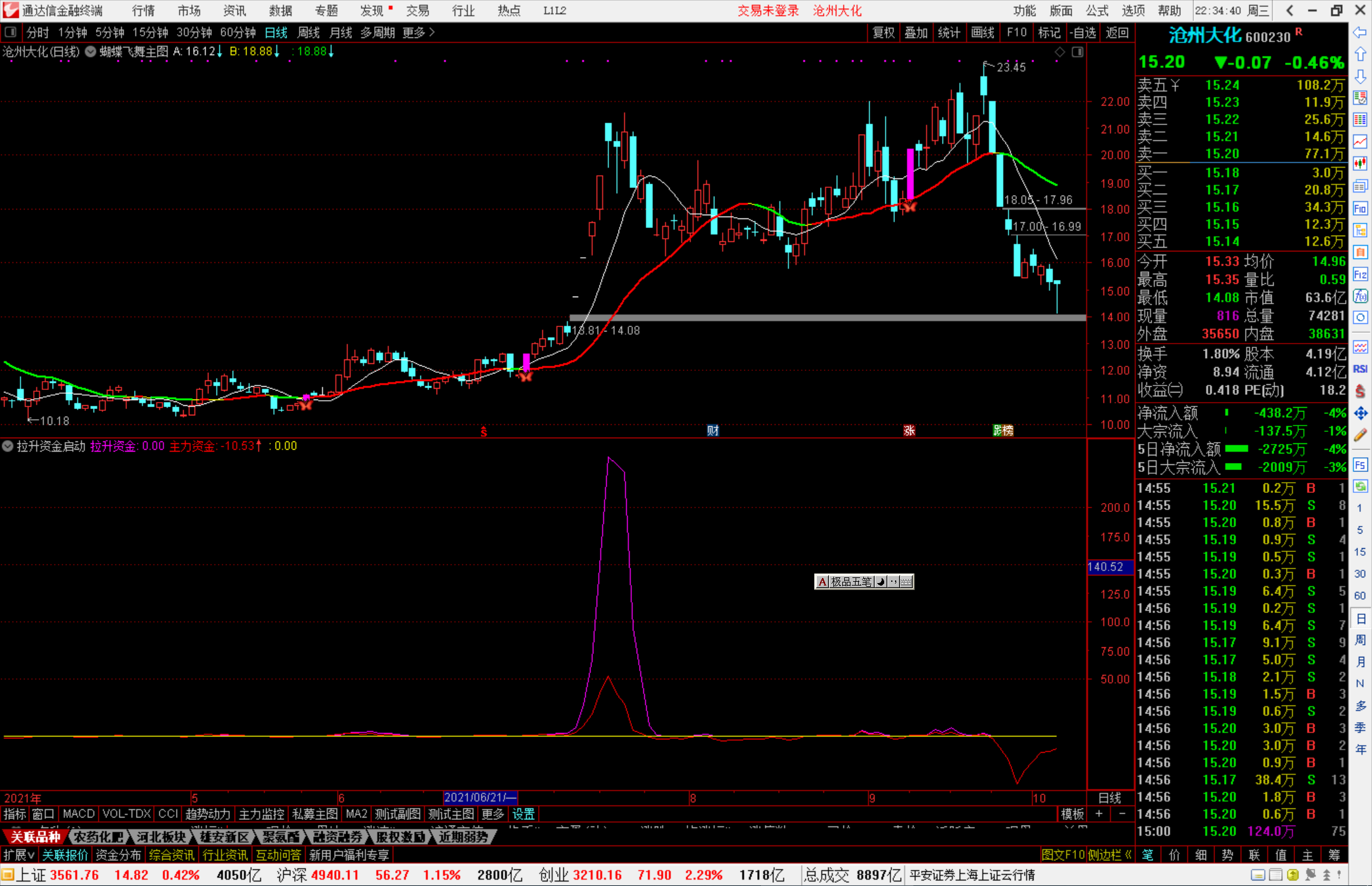Open the colored quote table icon in sidebar
Viewport: 1372px width, 886px height.
pos(1360,120)
